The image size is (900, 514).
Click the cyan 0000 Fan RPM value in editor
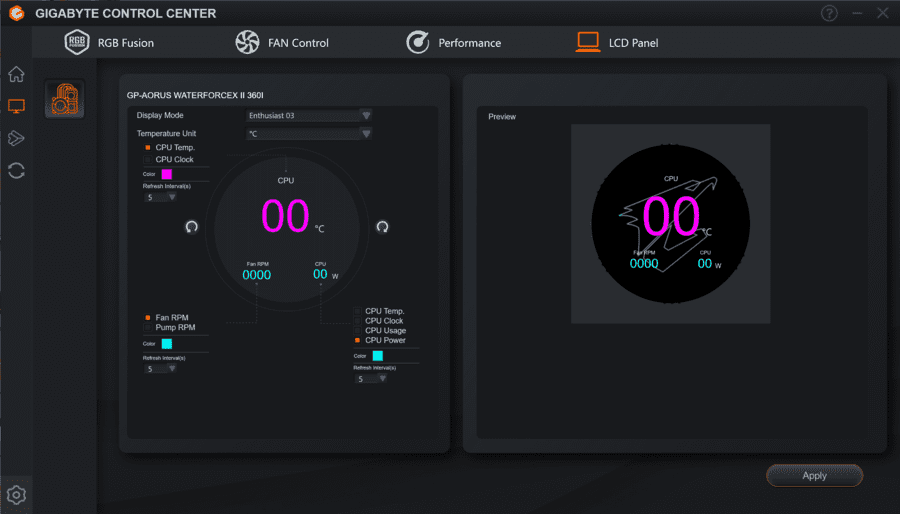(x=257, y=275)
